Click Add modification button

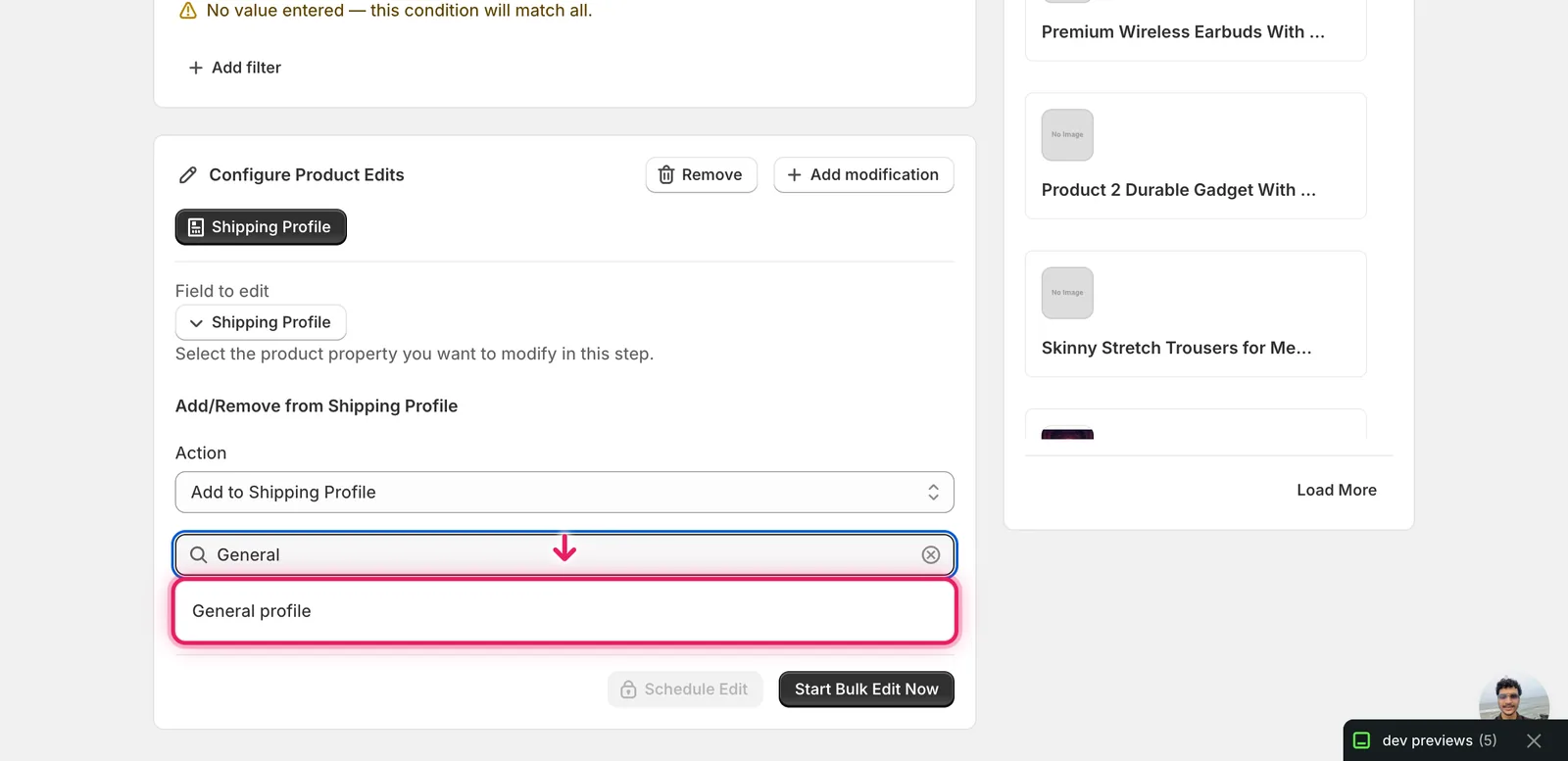tap(863, 174)
